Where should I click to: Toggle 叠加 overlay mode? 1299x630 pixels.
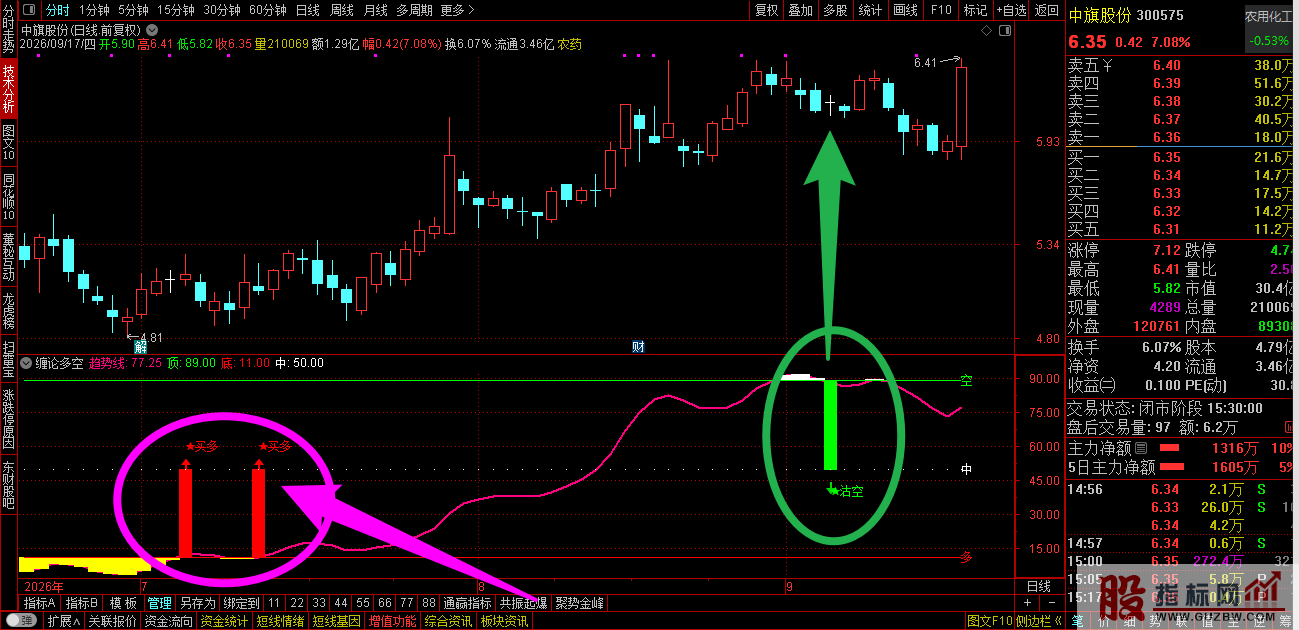(x=800, y=10)
